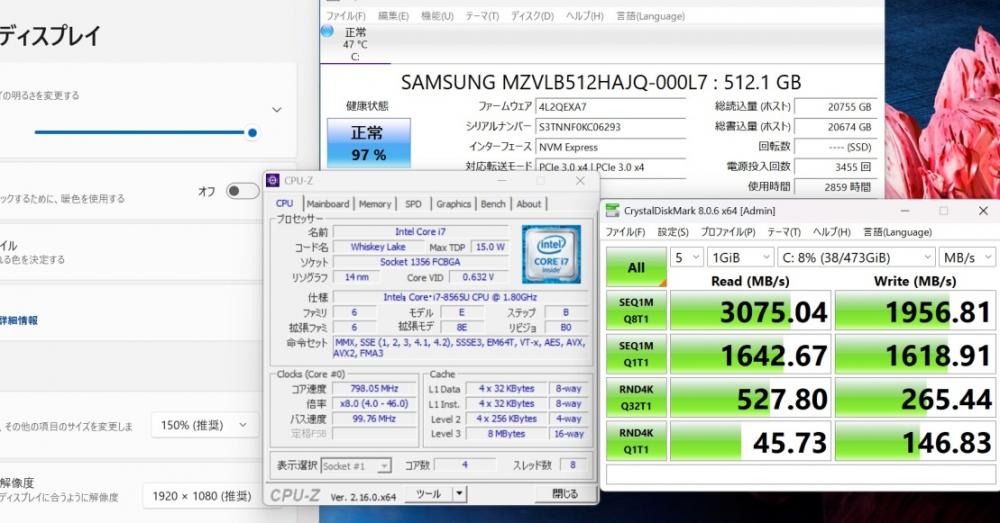Click the total host reads value 20755 GB

(835, 107)
